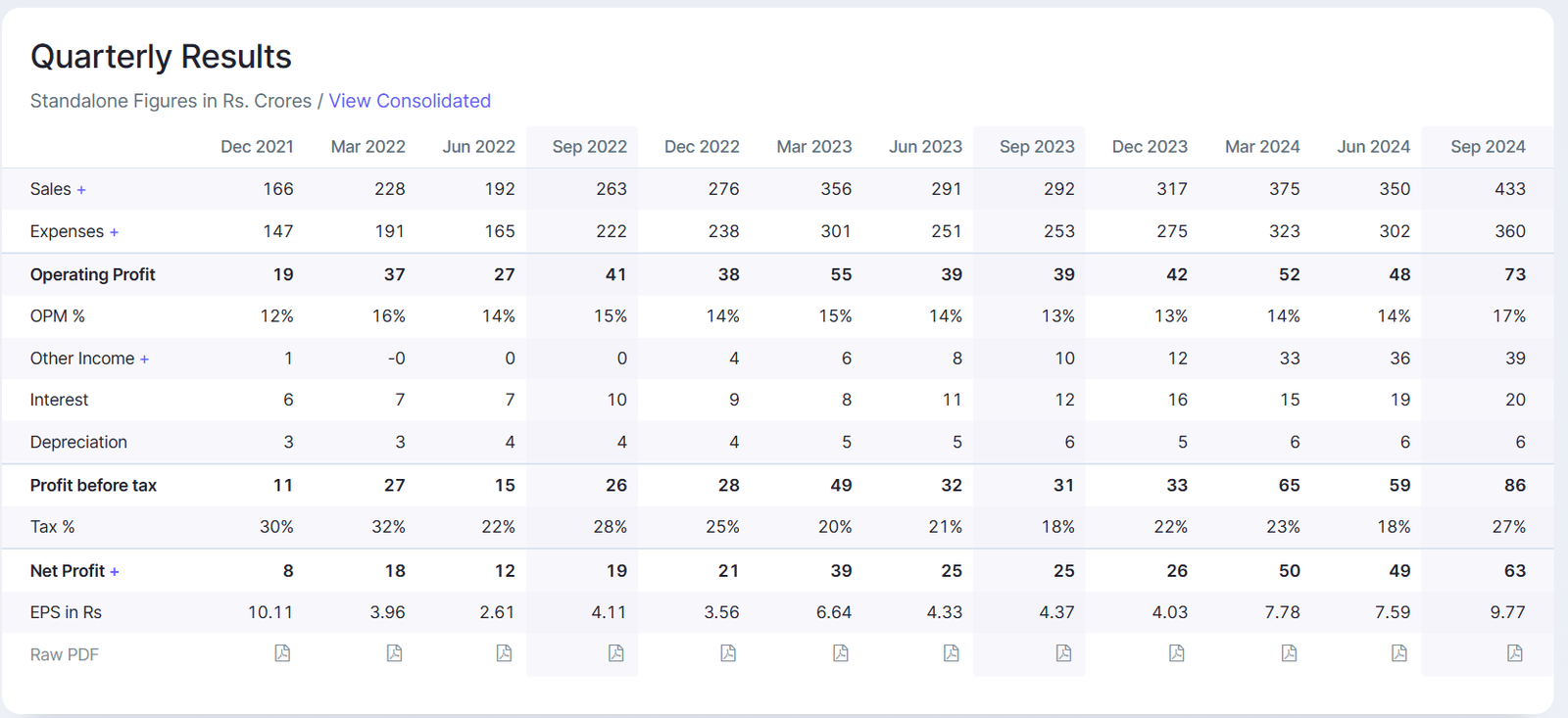The width and height of the screenshot is (1568, 718).
Task: Select the Sep 2024 column header
Action: coord(1488,147)
